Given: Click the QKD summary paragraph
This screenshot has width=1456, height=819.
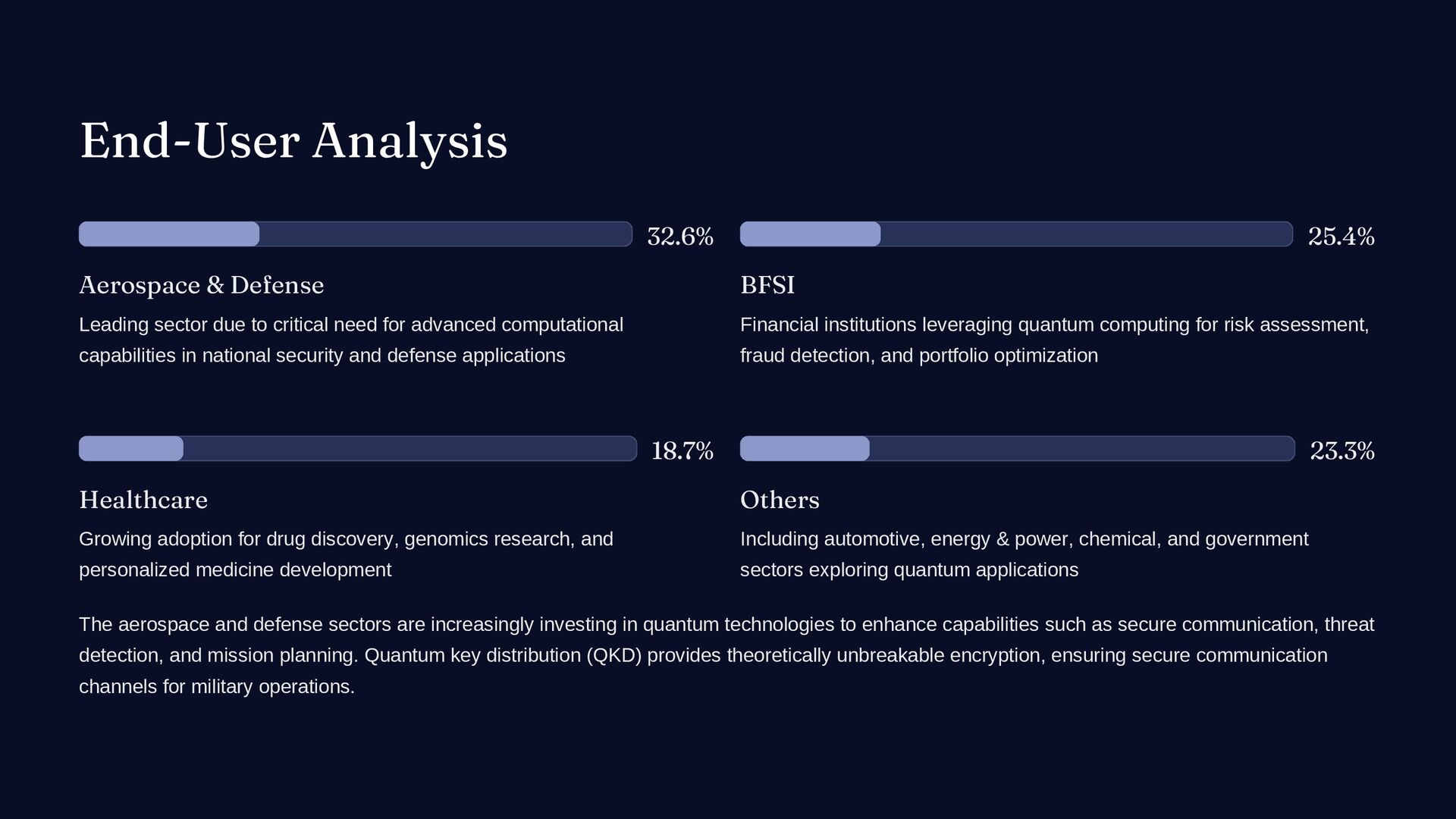Looking at the screenshot, I should (726, 655).
